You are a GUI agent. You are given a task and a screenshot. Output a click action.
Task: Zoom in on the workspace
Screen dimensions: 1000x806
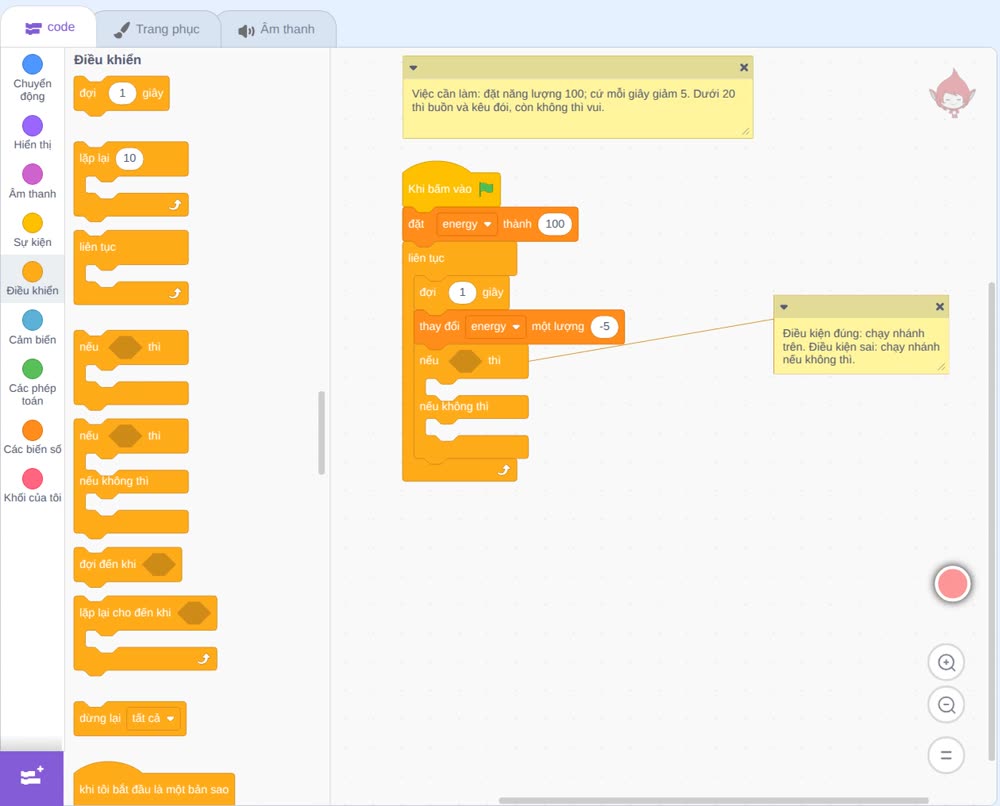[946, 663]
